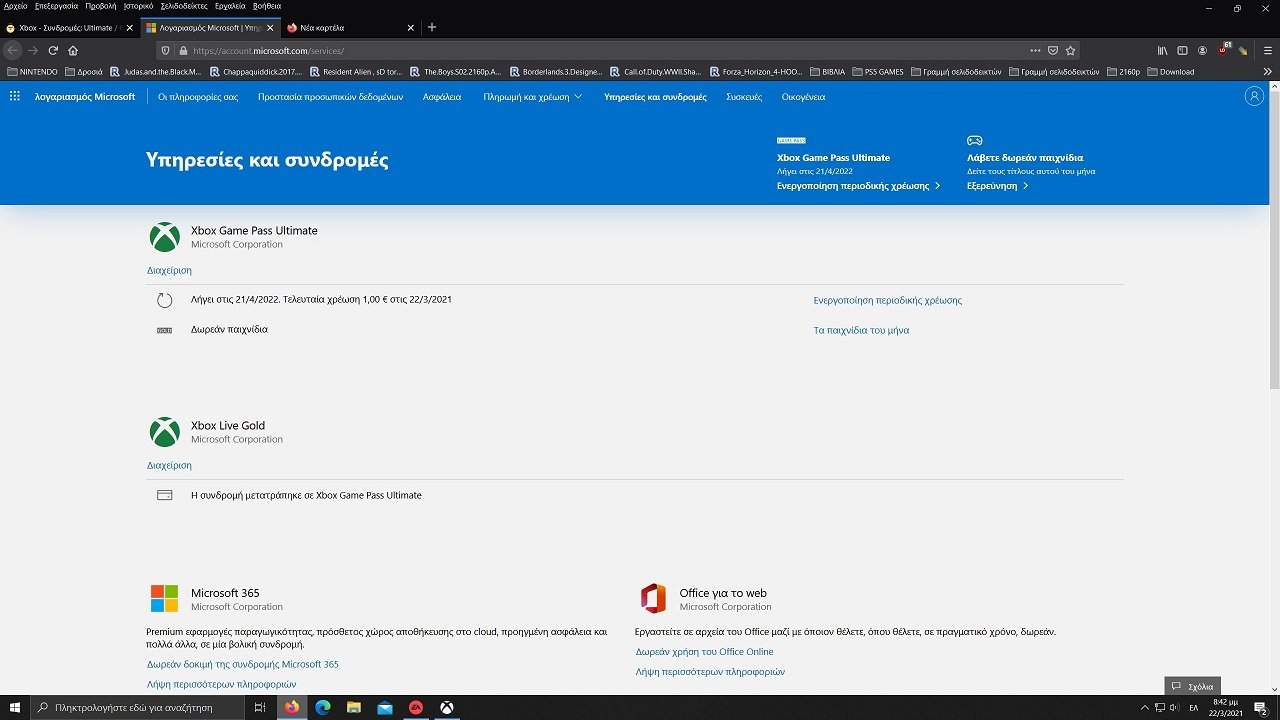Save page to Pocket icon
The width and height of the screenshot is (1280, 720).
pos(1053,50)
